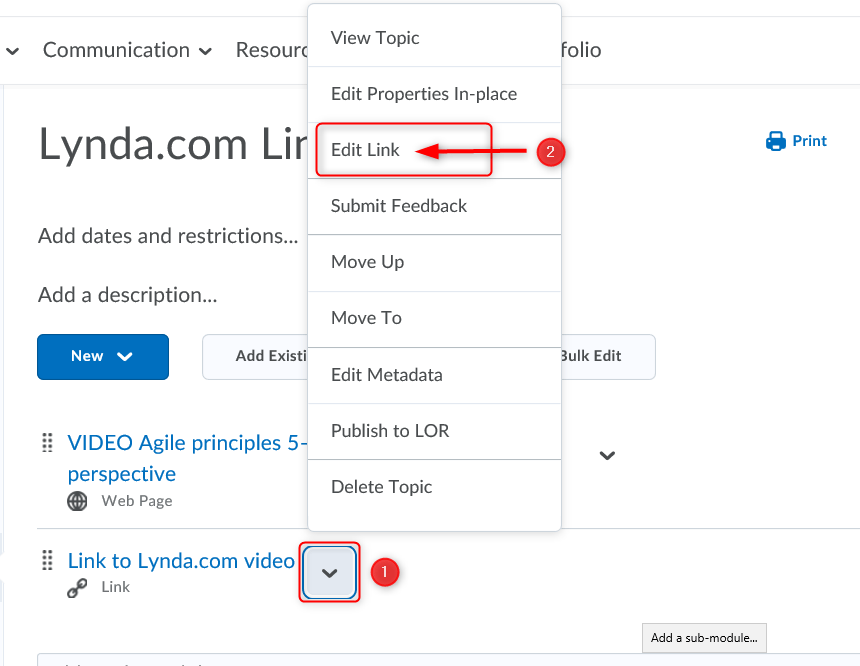Click the chain Link type icon
Screen dimensions: 860x666
[77, 588]
